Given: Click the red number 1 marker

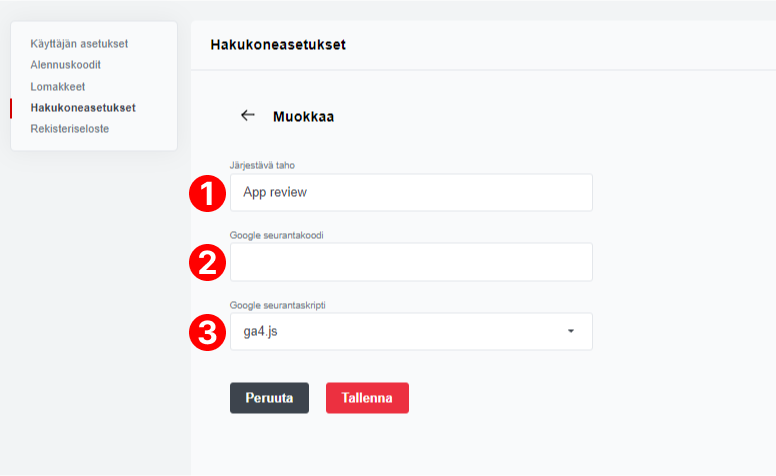Looking at the screenshot, I should 207,193.
